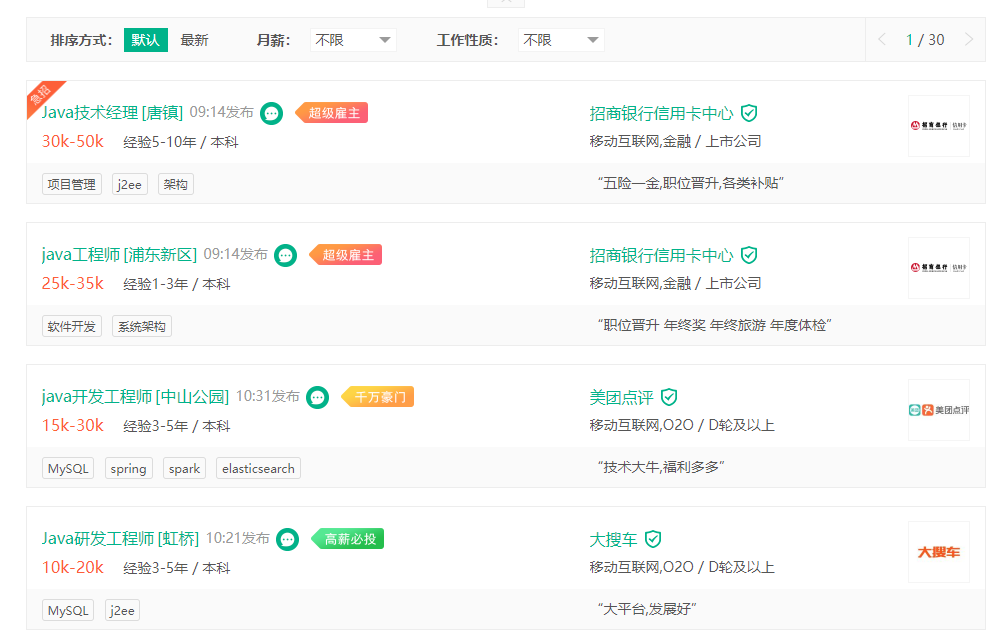The image size is (1004, 640).
Task: Open java开发工程师 [中山公园] job posting
Action: (135, 397)
